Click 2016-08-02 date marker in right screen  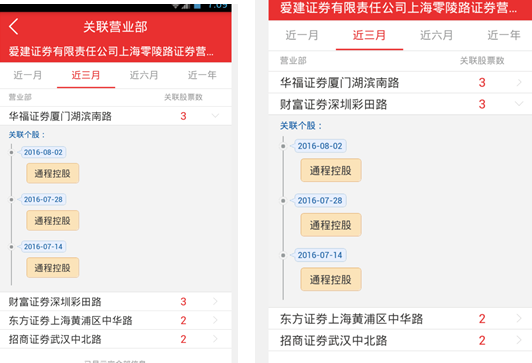tap(320, 146)
